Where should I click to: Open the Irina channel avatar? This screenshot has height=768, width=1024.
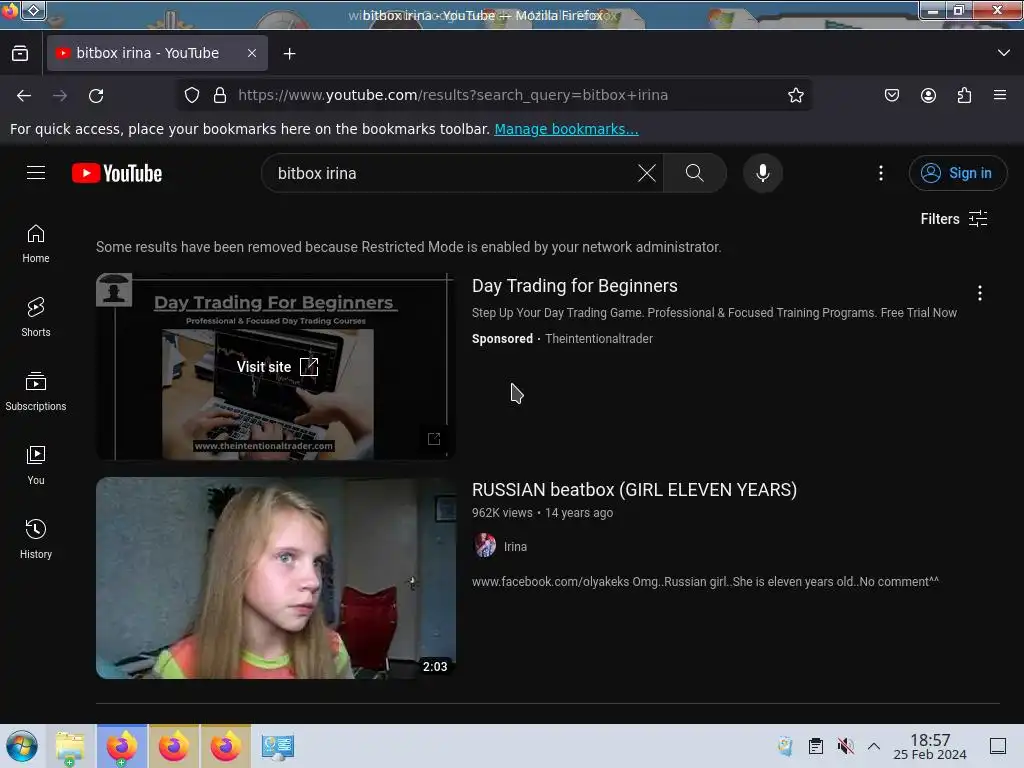coord(485,545)
